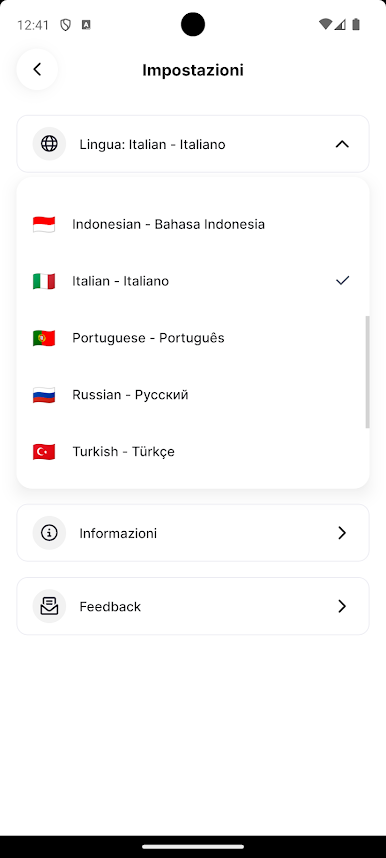Image resolution: width=386 pixels, height=858 pixels.
Task: Click the Russian flag icon
Action: click(44, 395)
